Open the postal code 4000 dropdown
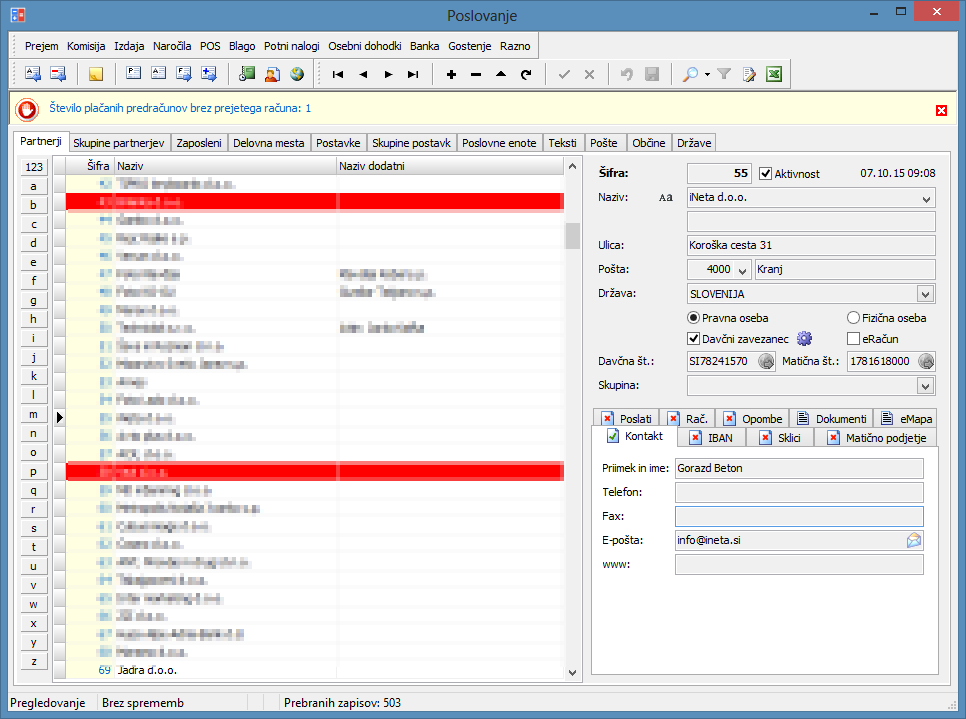Image resolution: width=966 pixels, height=719 pixels. [x=742, y=270]
